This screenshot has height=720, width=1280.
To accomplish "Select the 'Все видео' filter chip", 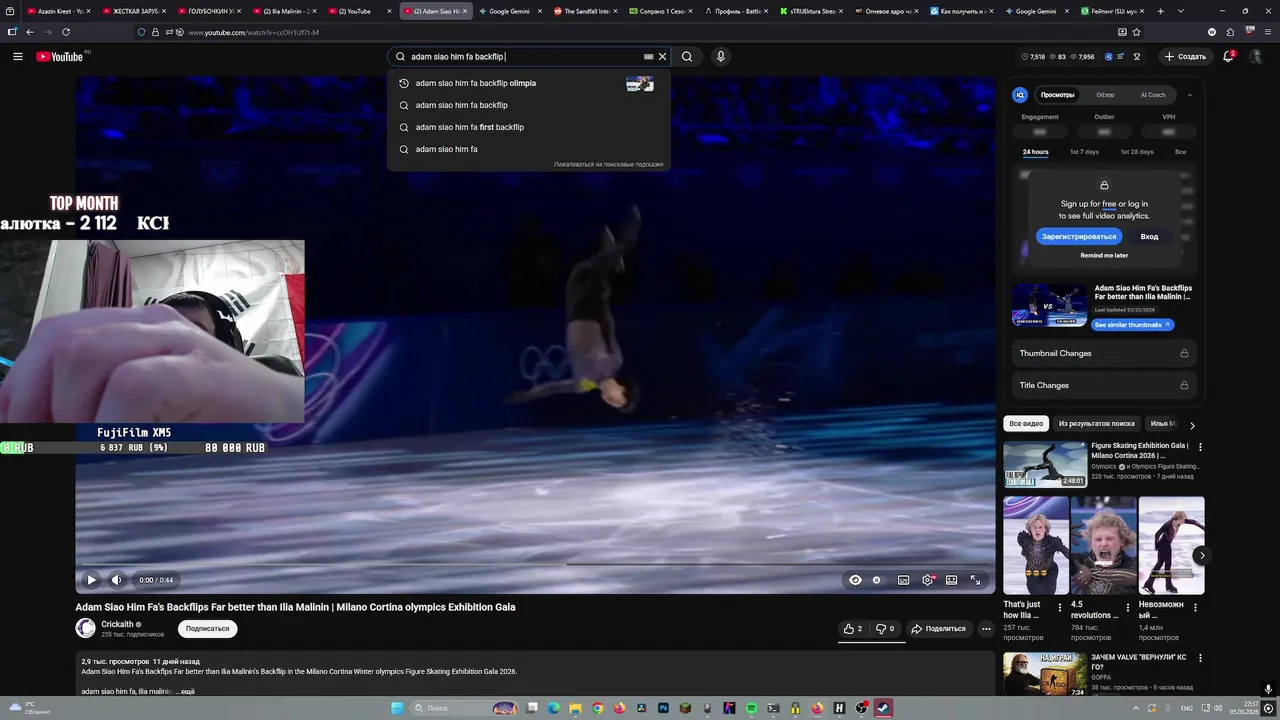I will click(1026, 424).
